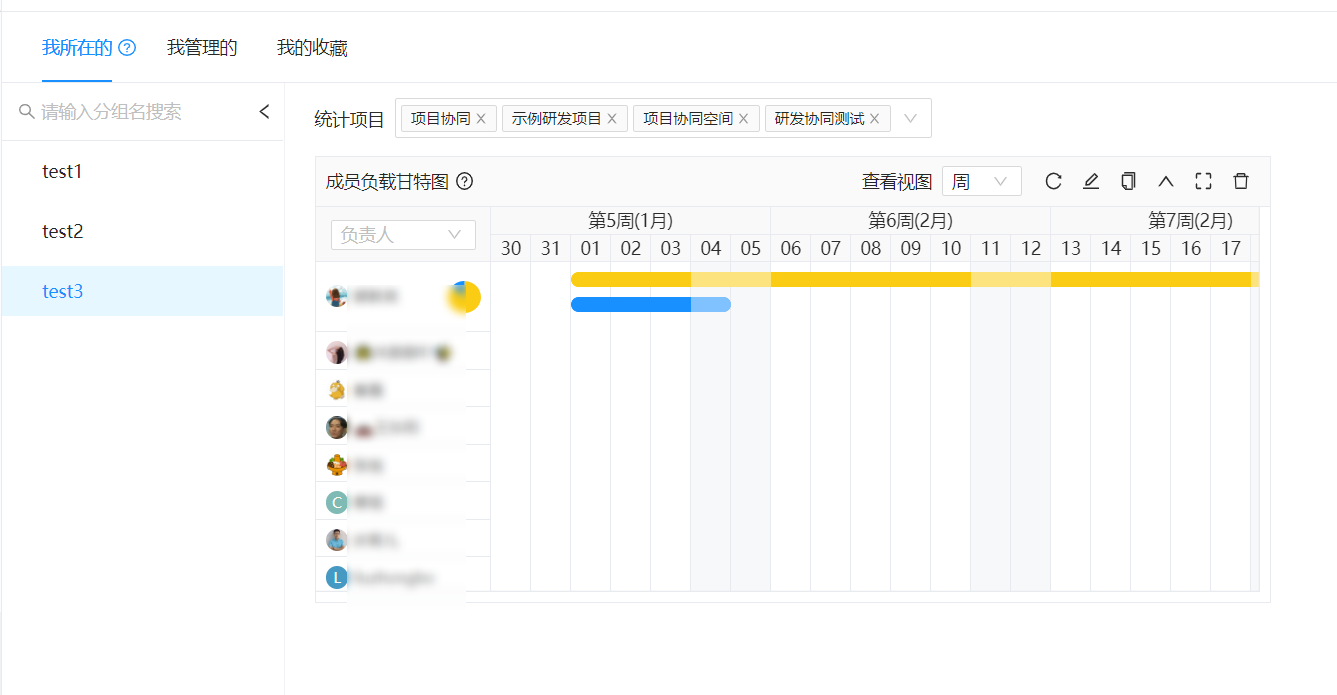Open the copy card icon beside the edit pencil
The width and height of the screenshot is (1337, 695).
click(1127, 181)
